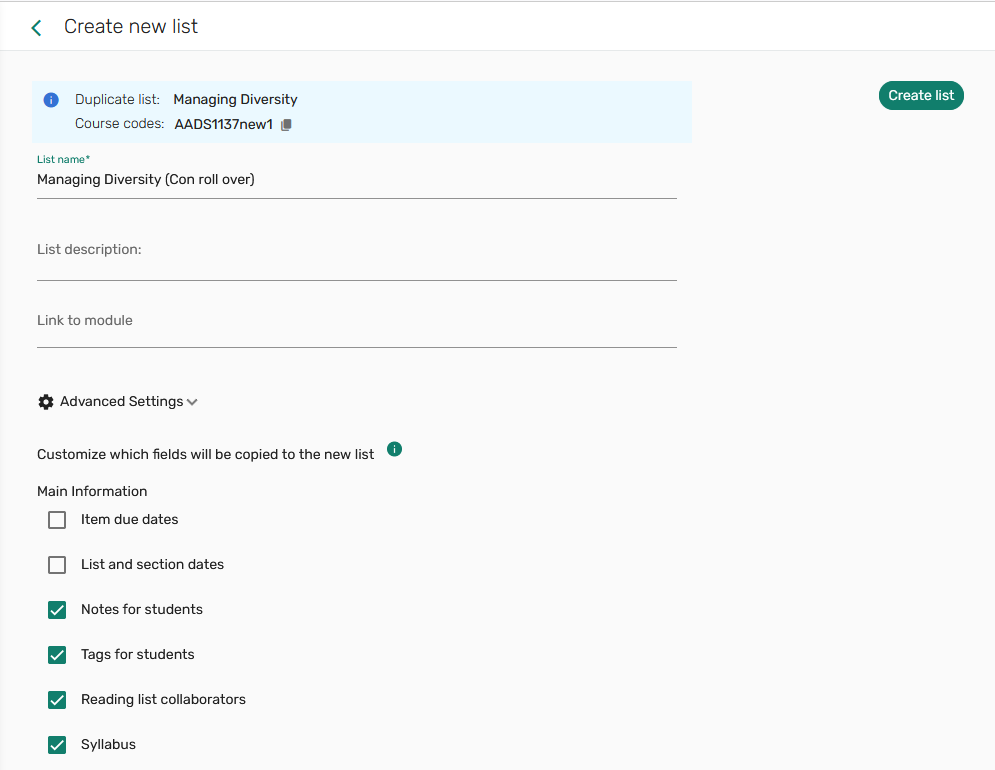The width and height of the screenshot is (995, 770).
Task: Click the Create new list page title
Action: [x=130, y=26]
